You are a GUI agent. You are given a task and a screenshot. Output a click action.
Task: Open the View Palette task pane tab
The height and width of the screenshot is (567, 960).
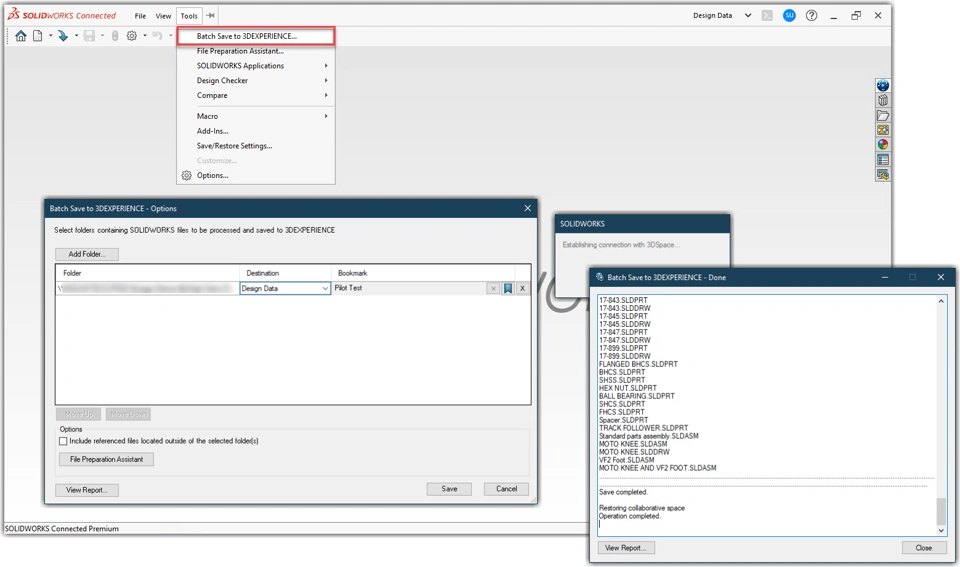pos(882,130)
